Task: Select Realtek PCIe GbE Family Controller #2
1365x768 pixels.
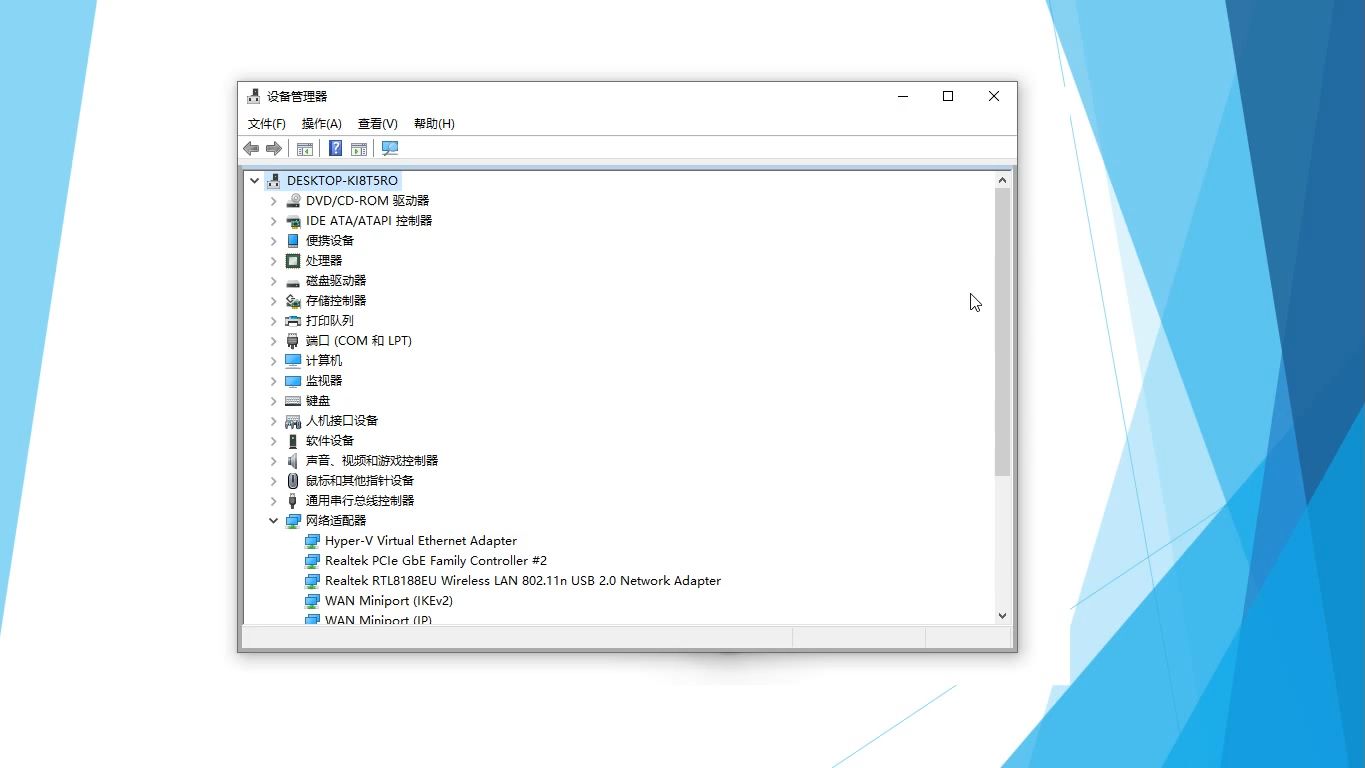Action: pyautogui.click(x=436, y=561)
